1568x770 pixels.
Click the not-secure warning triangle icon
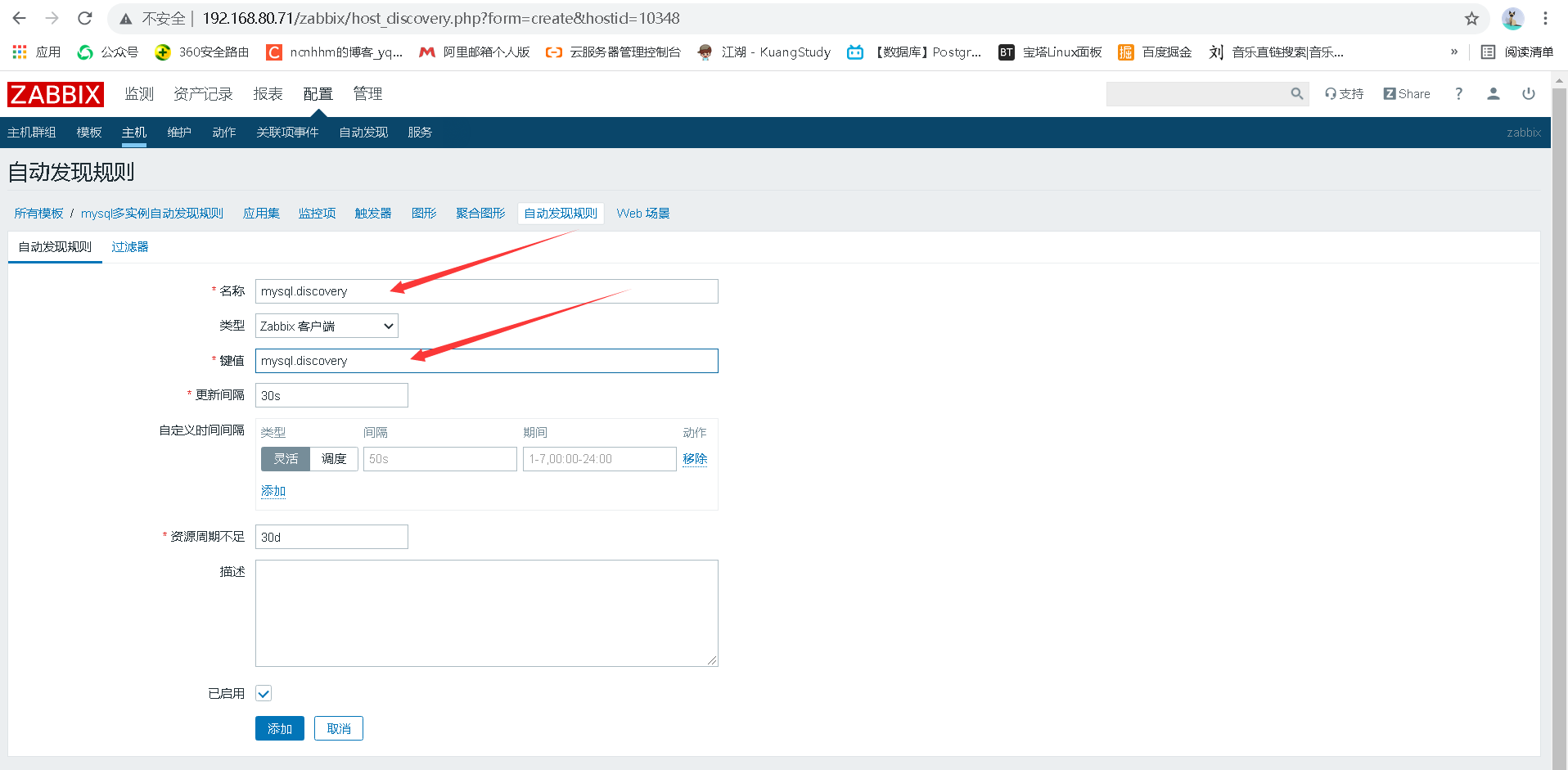[126, 19]
